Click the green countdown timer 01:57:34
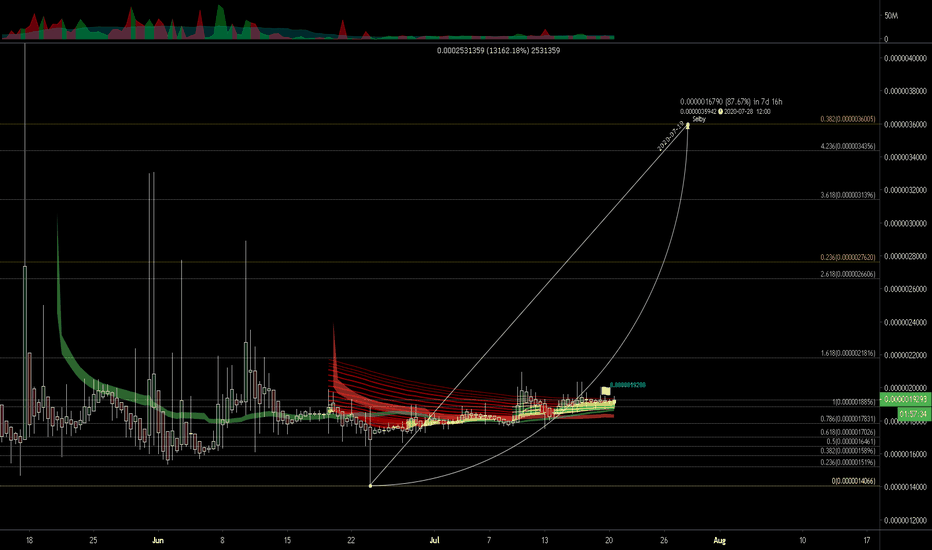This screenshot has height=550, width=932. point(914,413)
